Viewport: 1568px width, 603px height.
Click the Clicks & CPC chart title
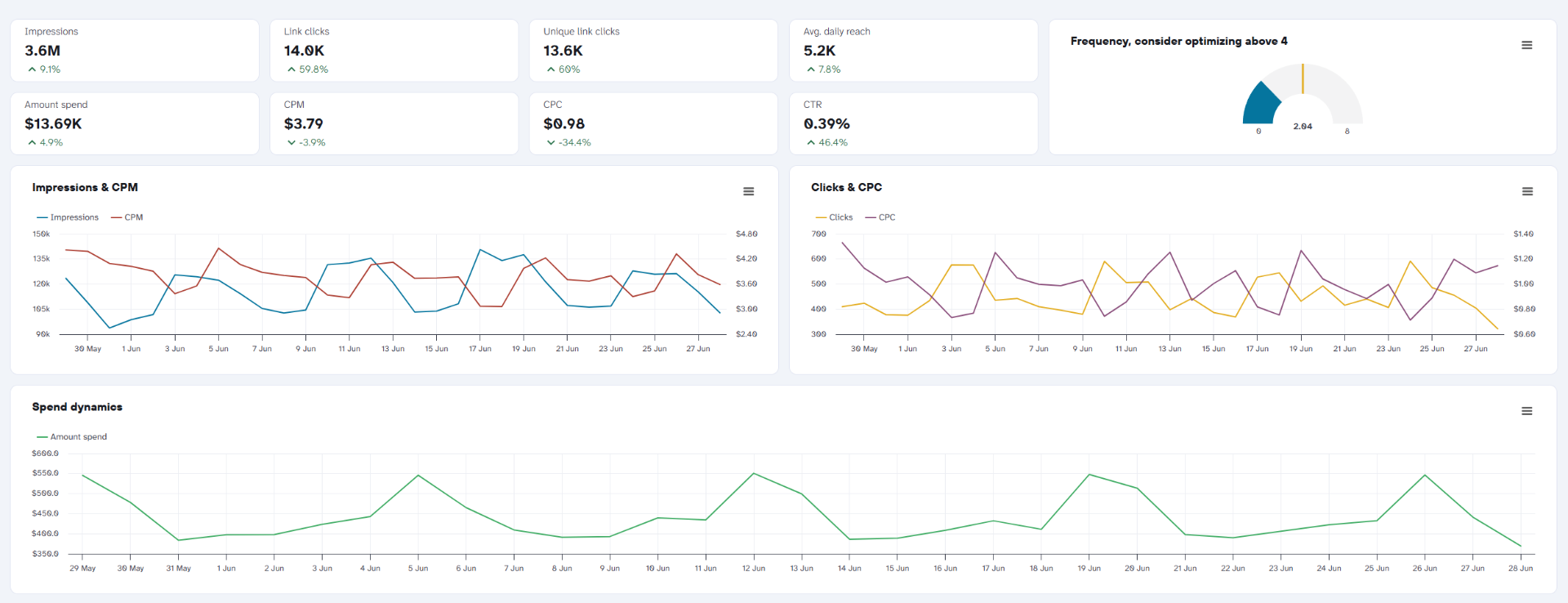coord(846,187)
